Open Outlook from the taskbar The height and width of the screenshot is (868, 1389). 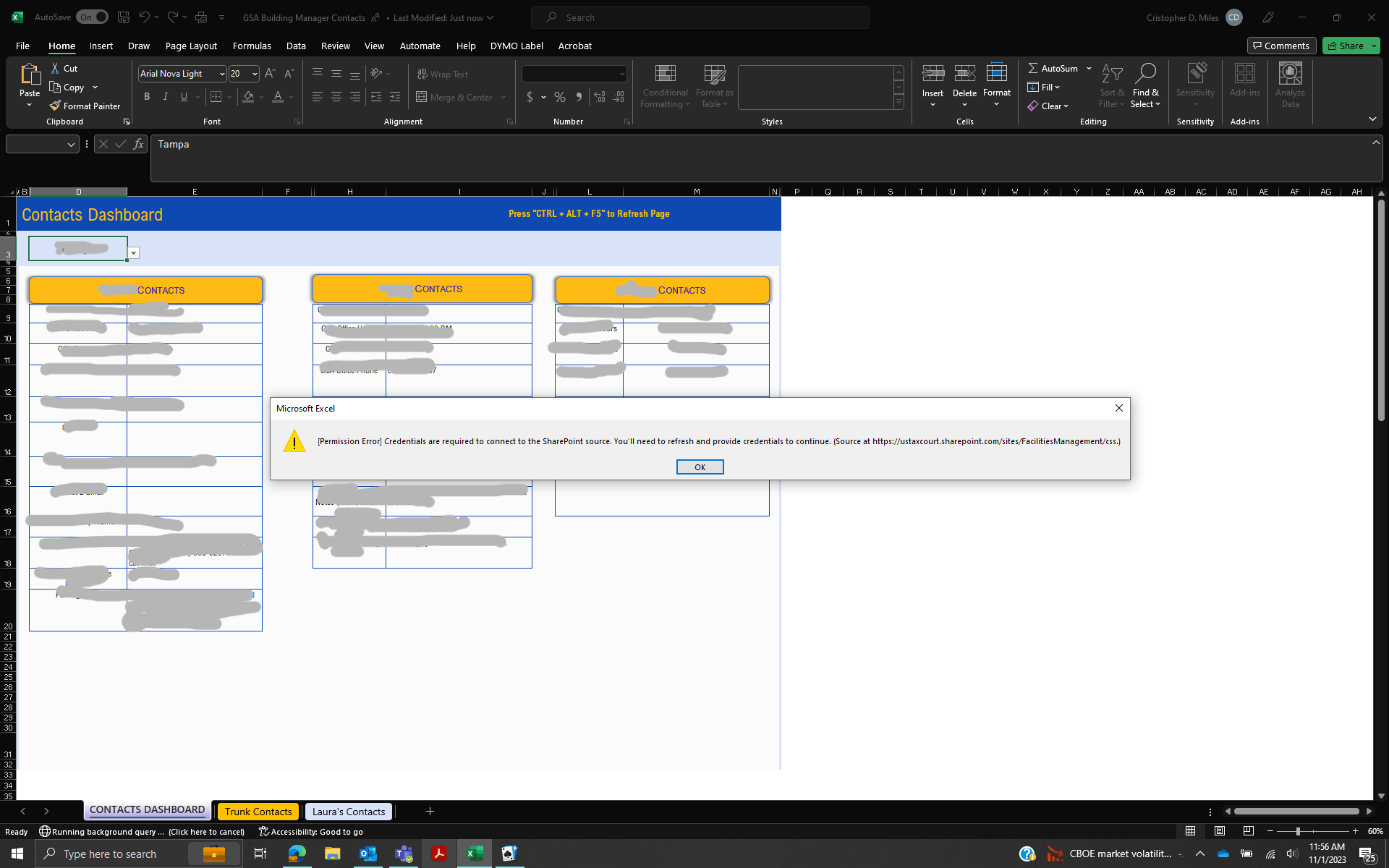point(368,854)
